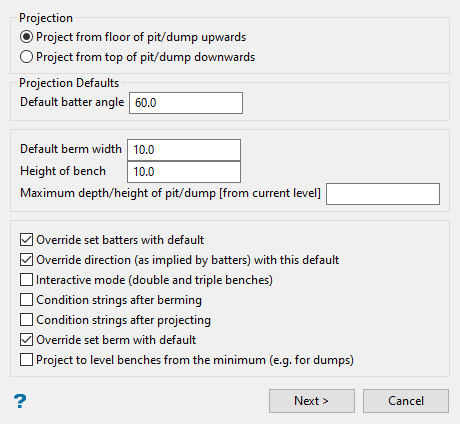Click the Cancel button
Screen dimensions: 460x424
tap(406, 401)
